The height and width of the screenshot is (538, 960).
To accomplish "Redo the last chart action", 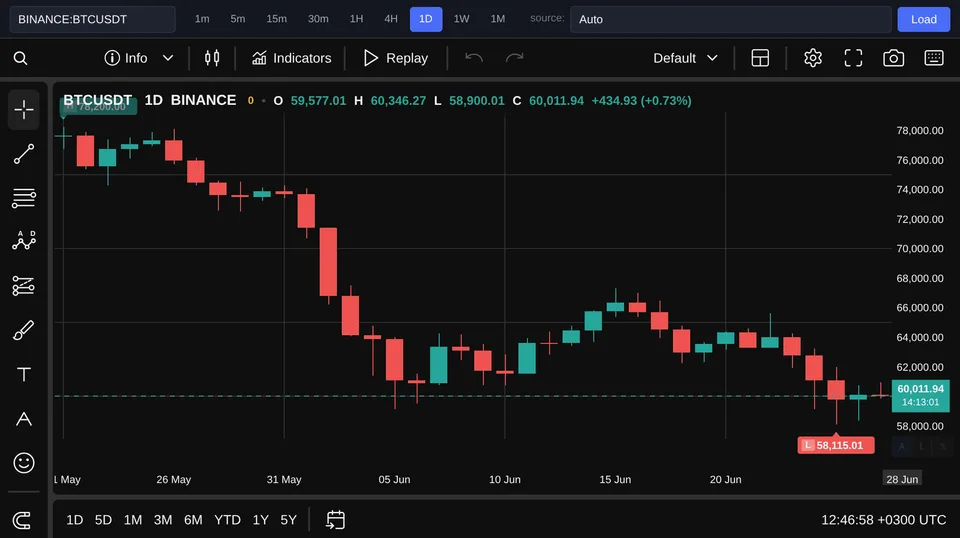I will (514, 58).
